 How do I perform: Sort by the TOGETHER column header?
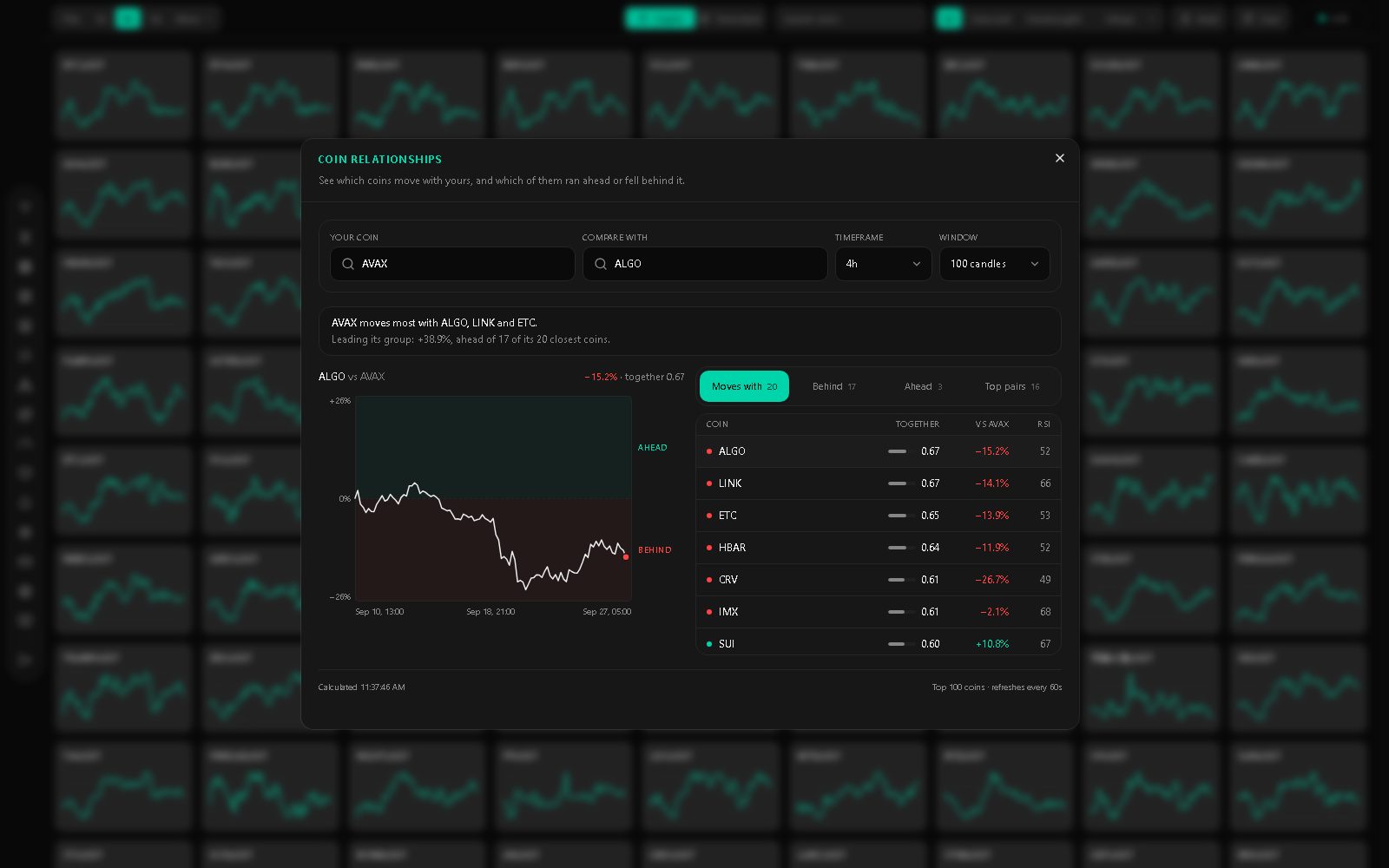point(917,424)
